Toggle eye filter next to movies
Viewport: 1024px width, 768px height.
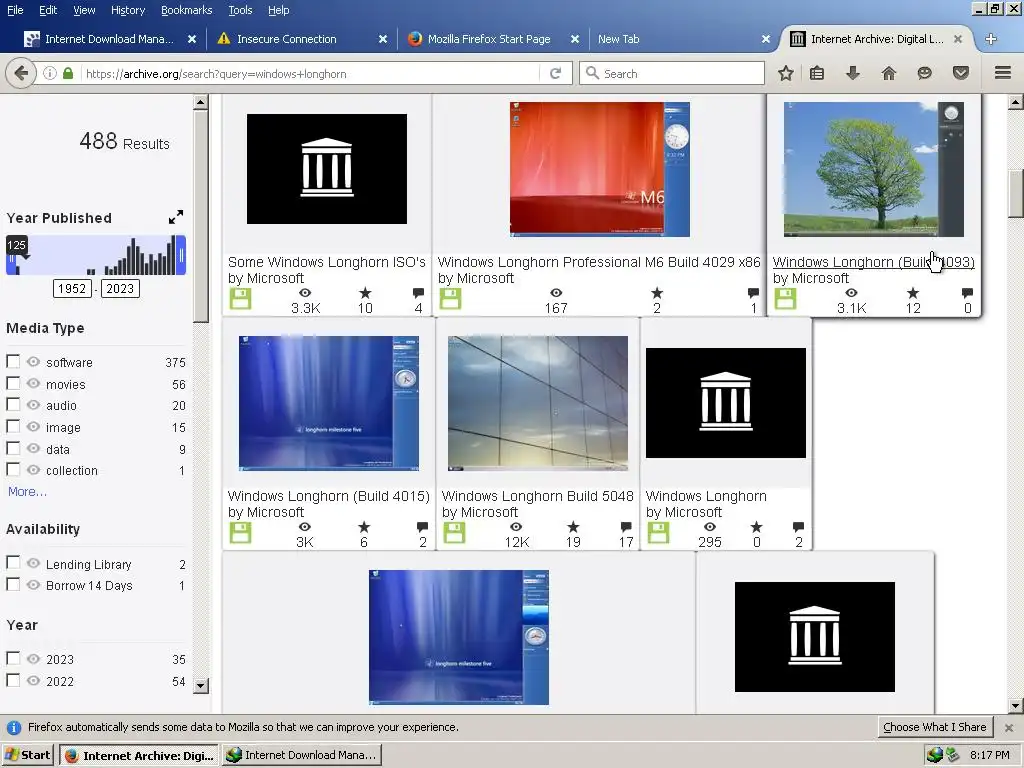[33, 383]
